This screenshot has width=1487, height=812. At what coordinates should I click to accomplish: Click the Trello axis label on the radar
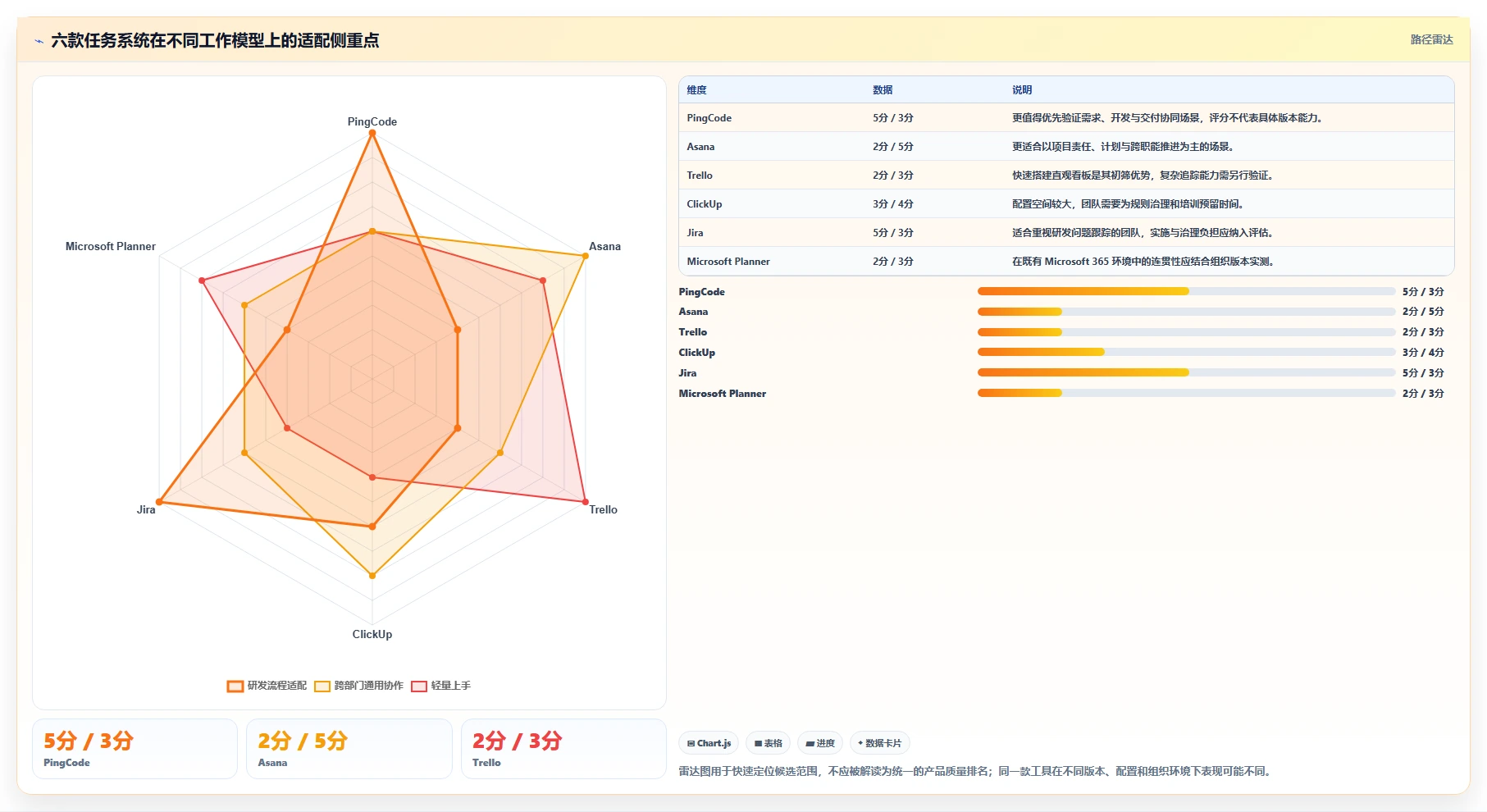603,509
